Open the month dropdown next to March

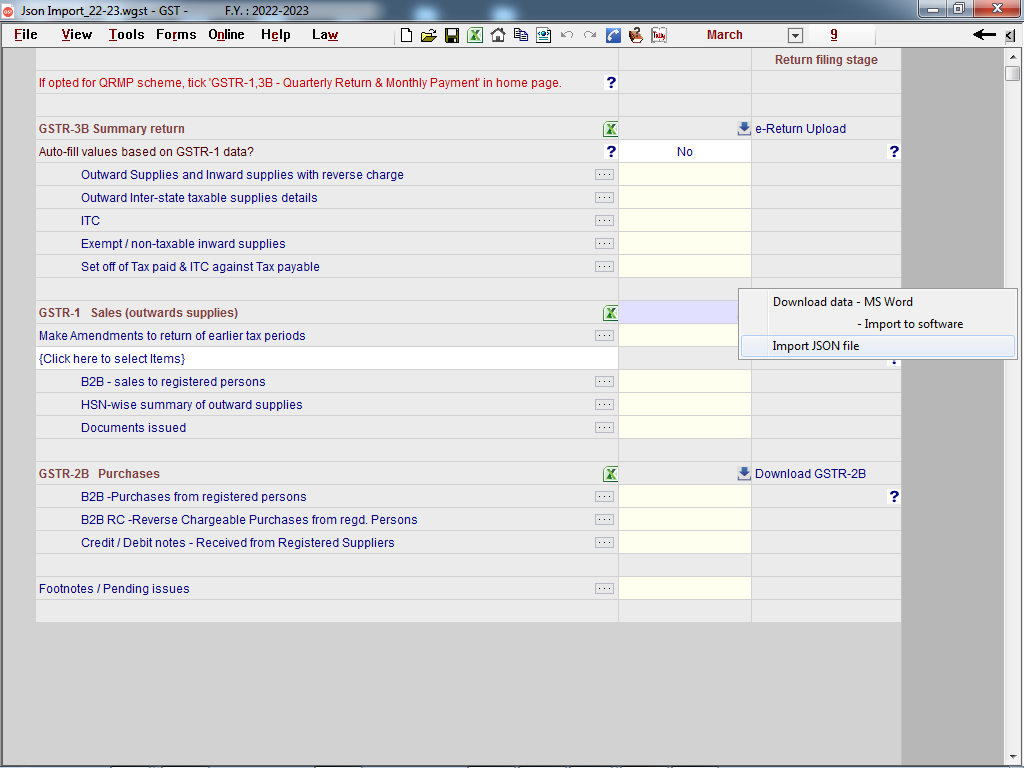tap(795, 36)
